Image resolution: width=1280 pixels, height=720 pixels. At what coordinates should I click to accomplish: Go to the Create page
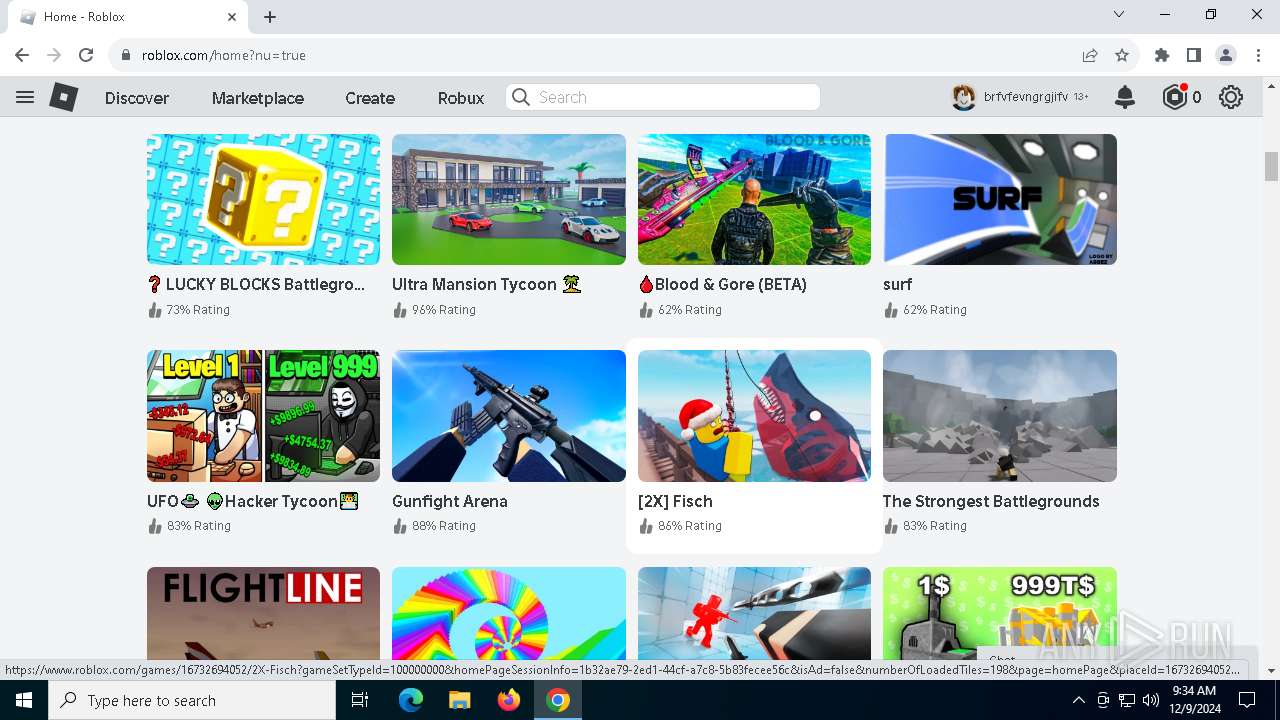coord(370,98)
